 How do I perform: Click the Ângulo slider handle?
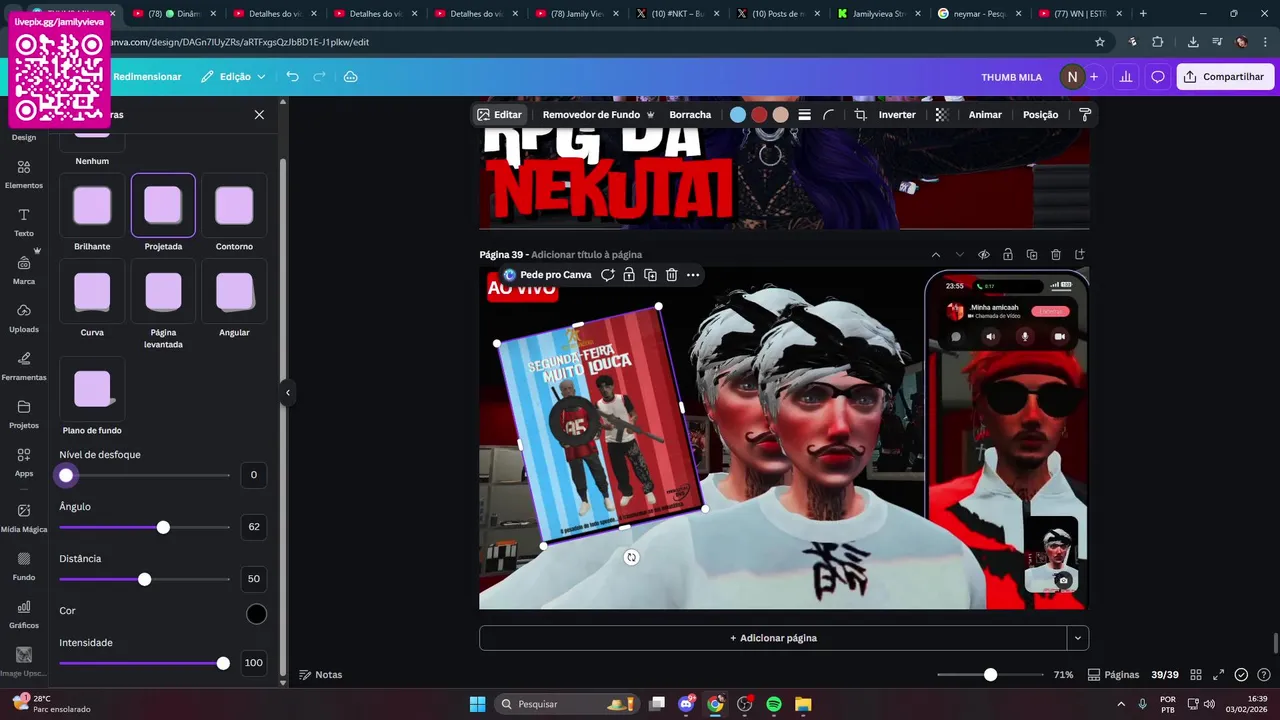(163, 527)
